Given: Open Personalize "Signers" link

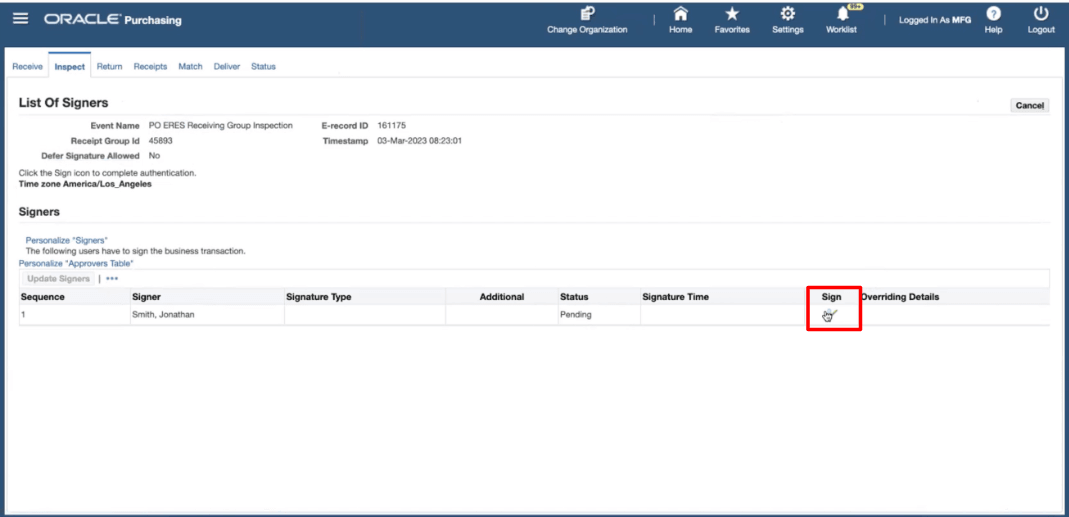Looking at the screenshot, I should [67, 240].
